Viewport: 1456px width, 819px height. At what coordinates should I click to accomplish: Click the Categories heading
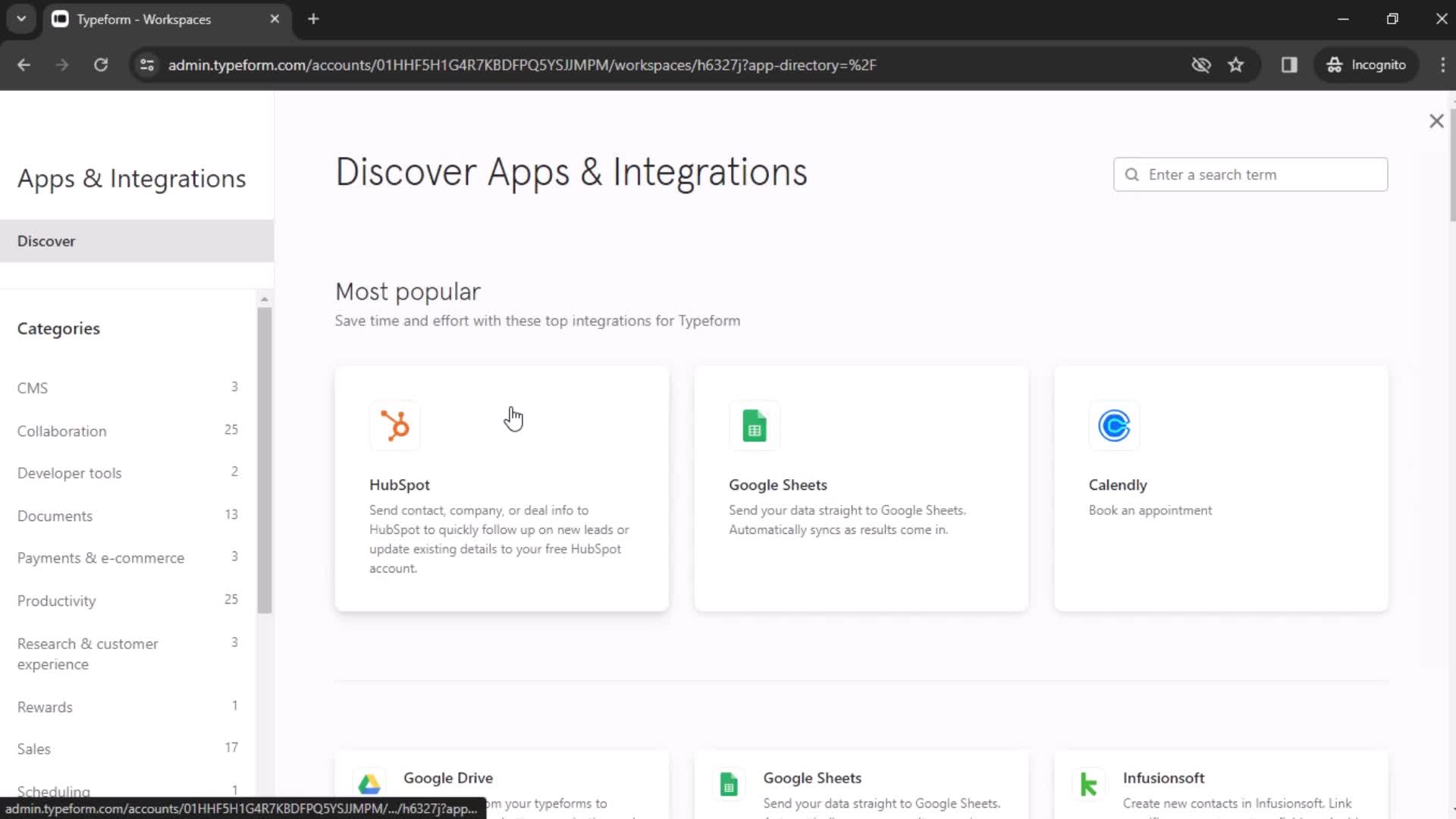coord(58,329)
